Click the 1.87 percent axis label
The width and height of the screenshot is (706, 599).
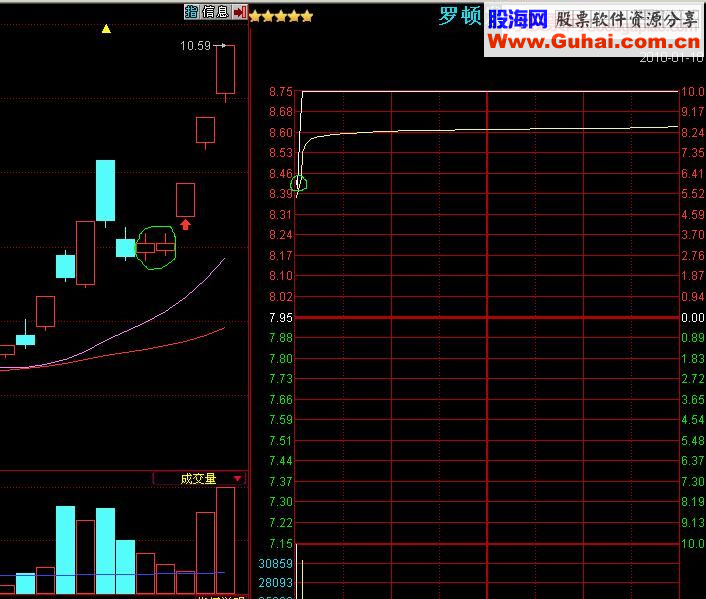coord(693,276)
